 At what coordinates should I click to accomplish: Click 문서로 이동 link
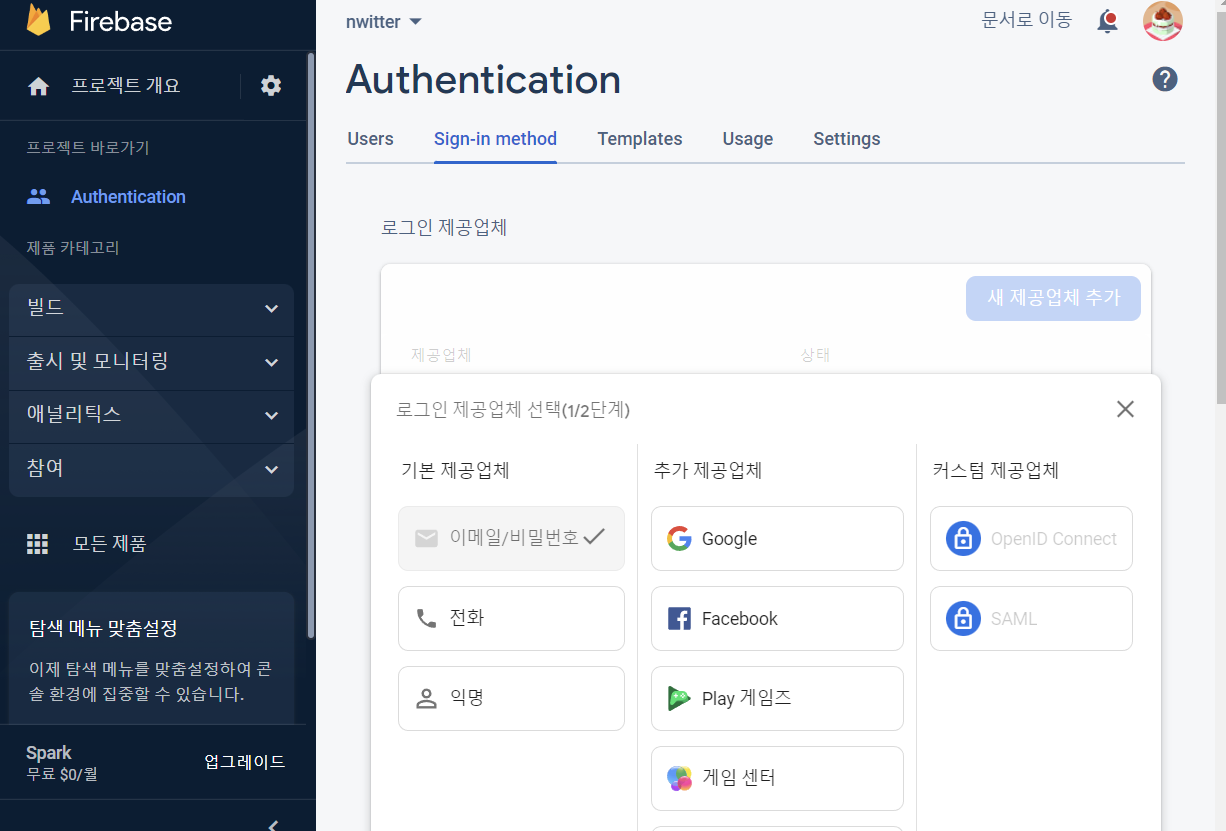click(1027, 20)
